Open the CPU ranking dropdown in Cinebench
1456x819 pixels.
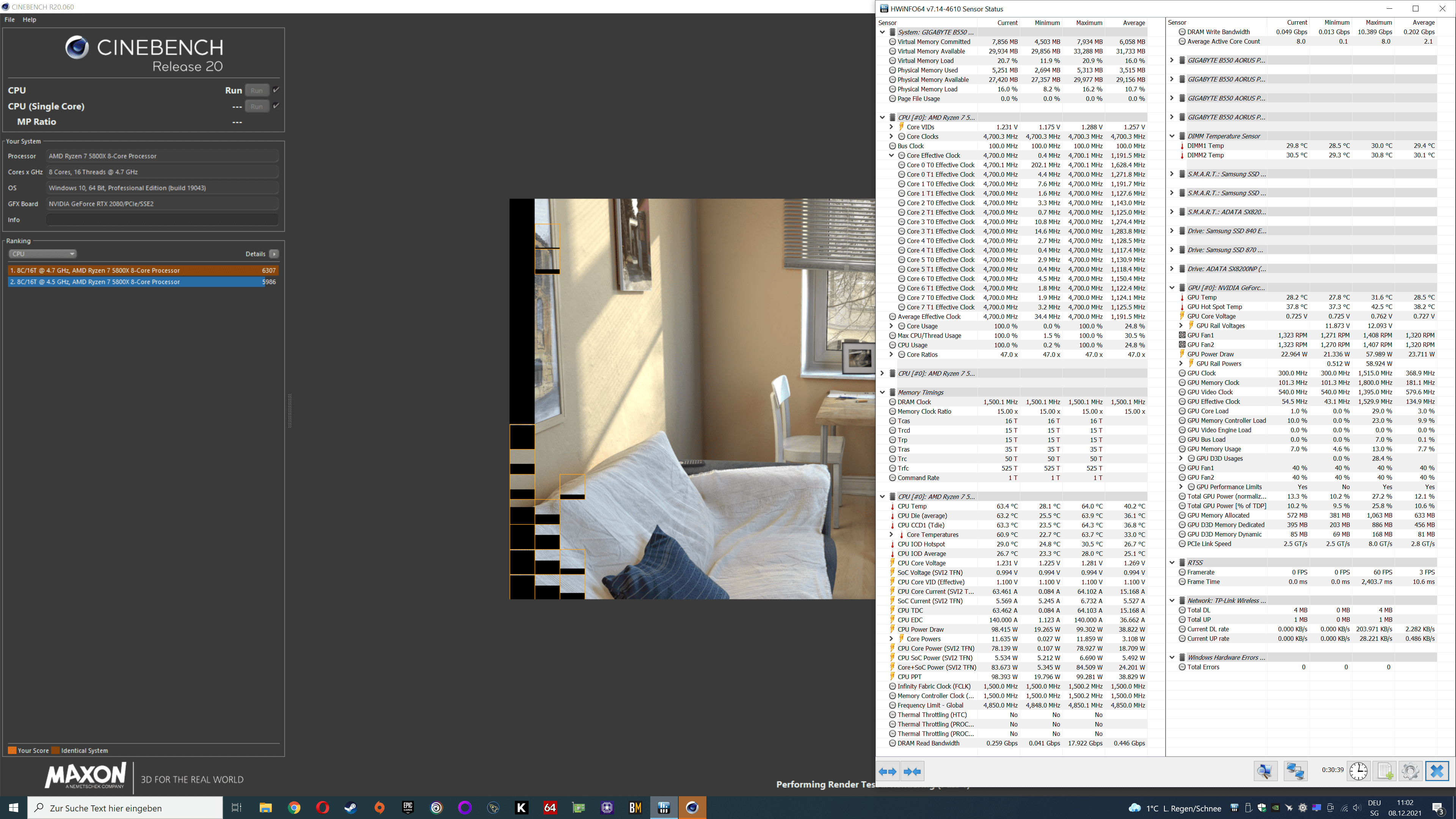click(x=42, y=254)
